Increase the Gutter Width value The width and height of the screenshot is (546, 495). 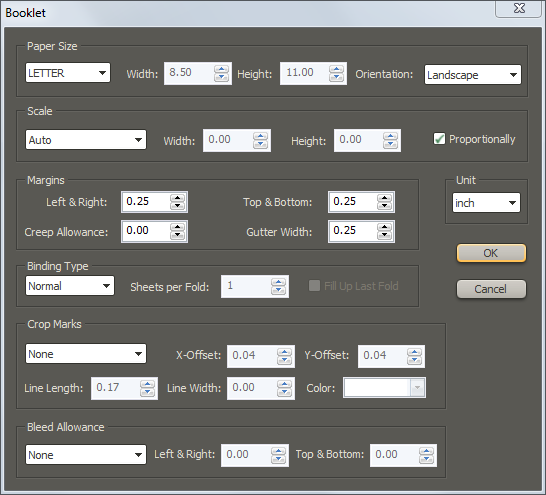(x=384, y=227)
